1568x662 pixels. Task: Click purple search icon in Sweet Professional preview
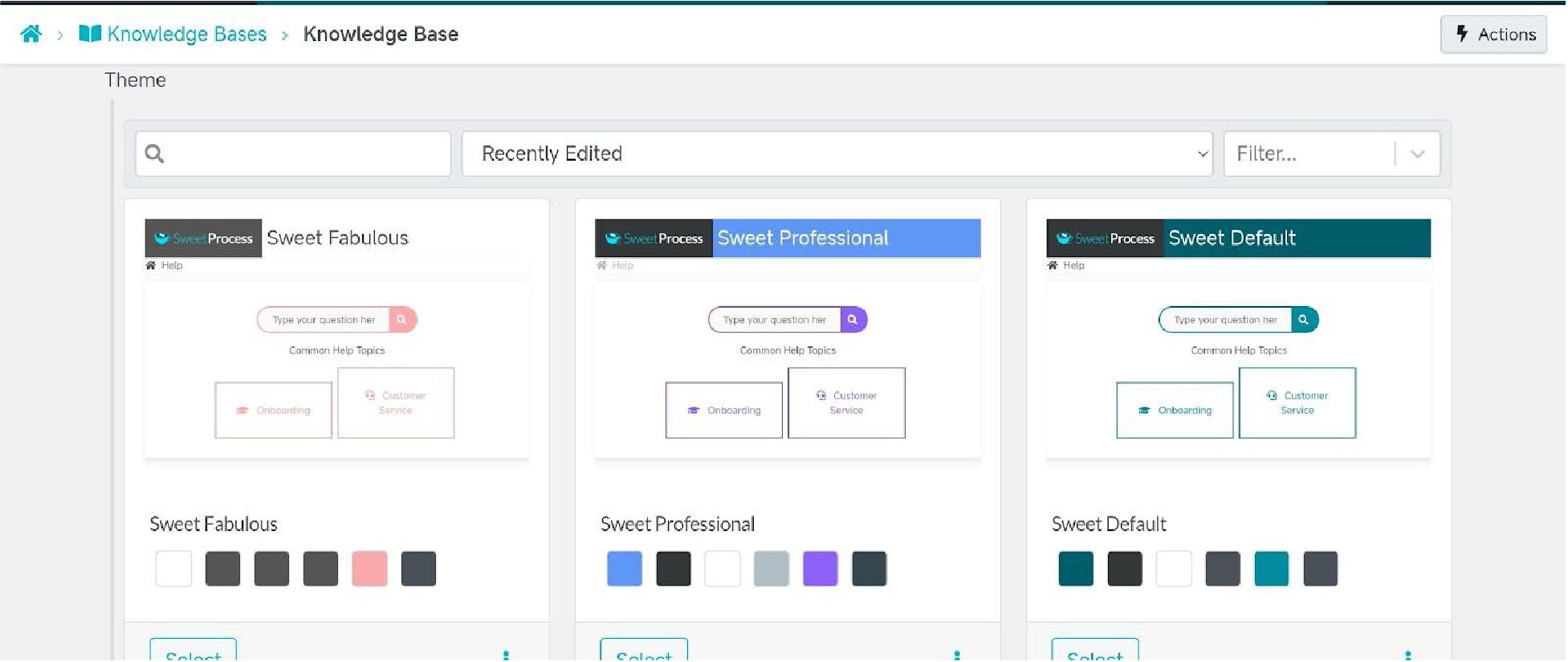click(x=853, y=320)
